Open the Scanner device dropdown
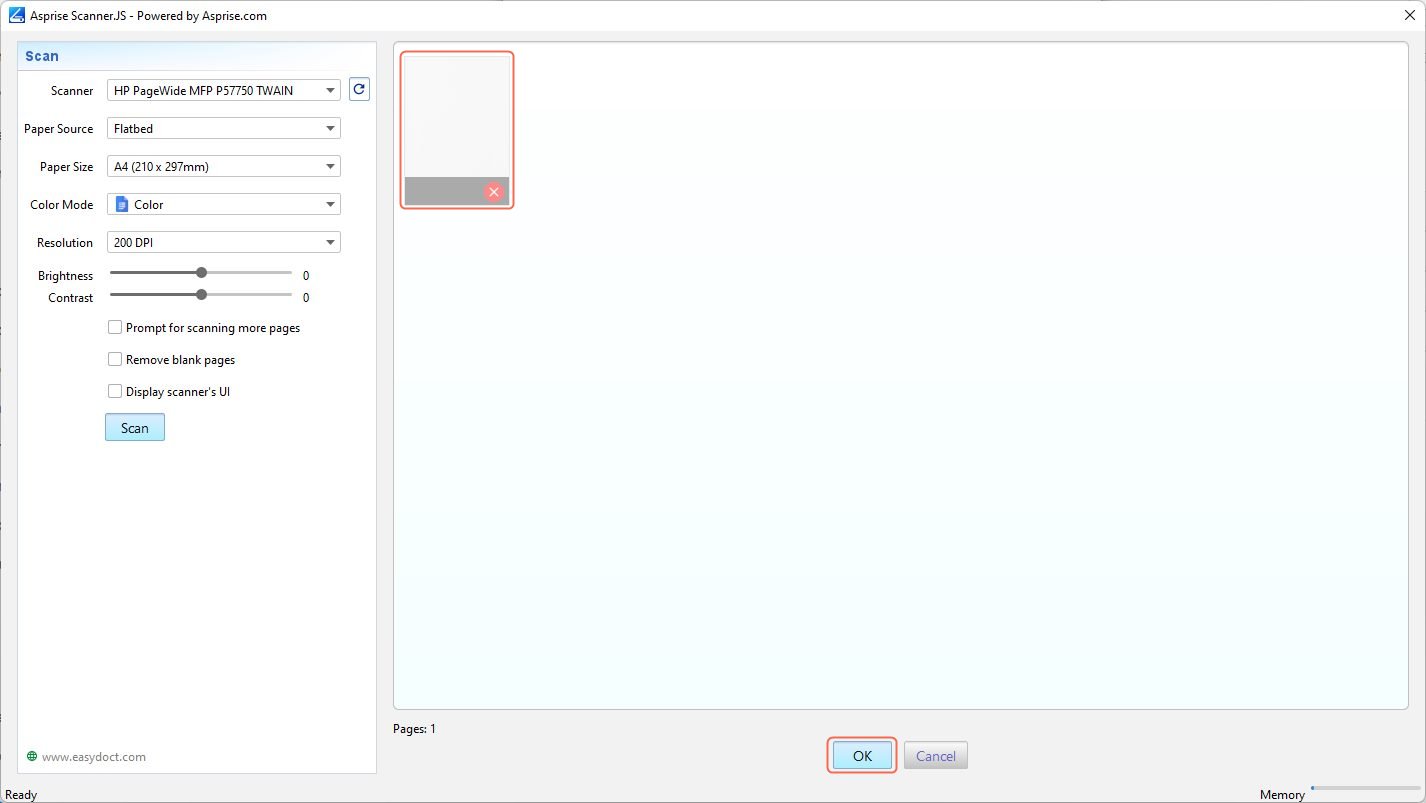 [223, 91]
